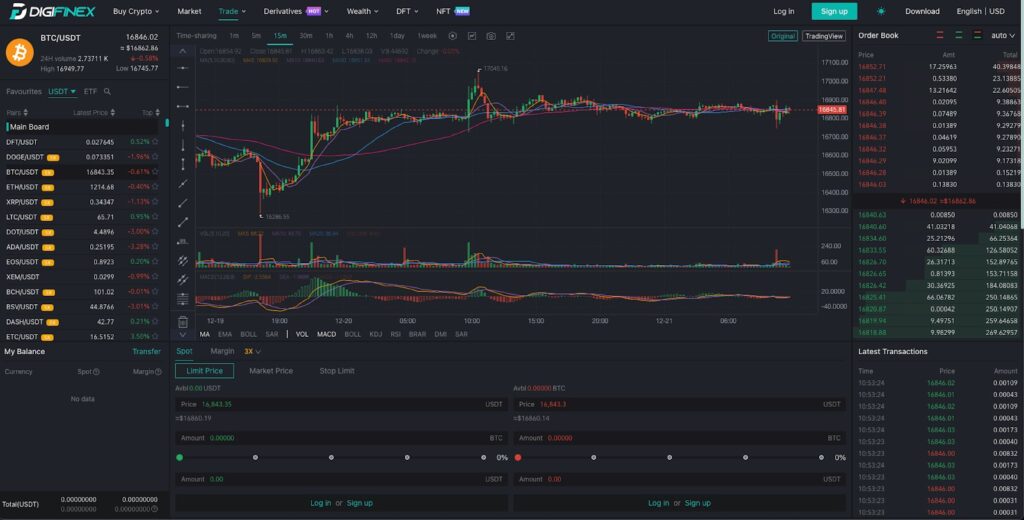Toggle the light/dark theme sun icon
The image size is (1024, 520).
(881, 11)
